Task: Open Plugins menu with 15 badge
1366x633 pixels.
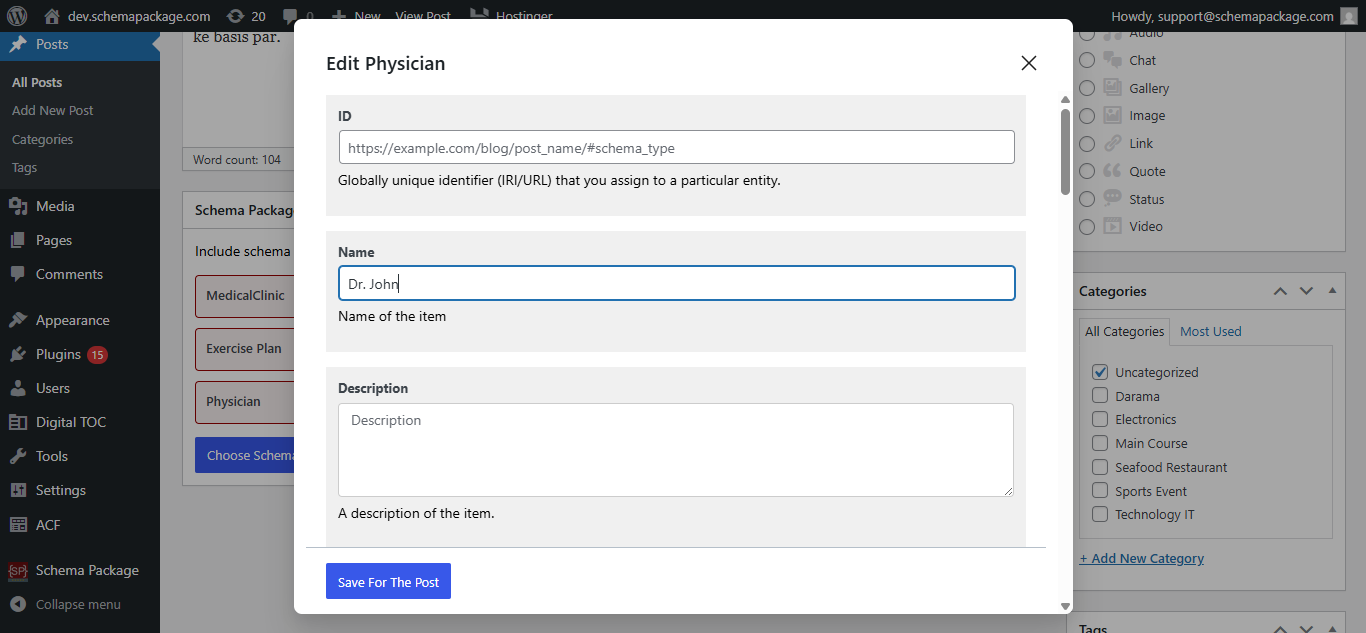Action: (x=58, y=354)
